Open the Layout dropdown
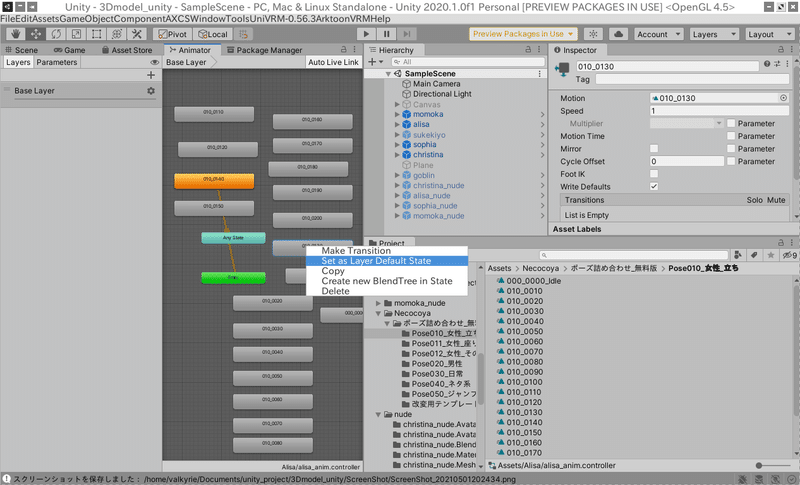Viewport: 800px width, 485px height. [769, 34]
